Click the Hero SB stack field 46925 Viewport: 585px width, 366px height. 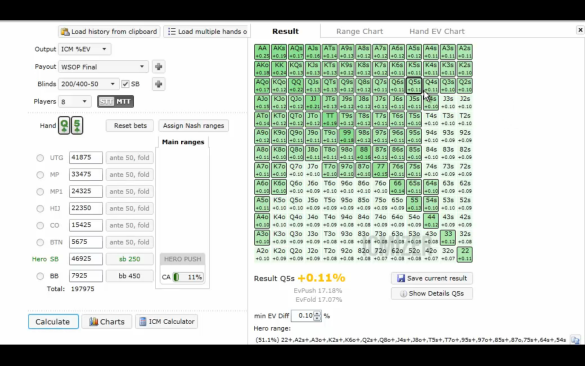click(x=86, y=259)
